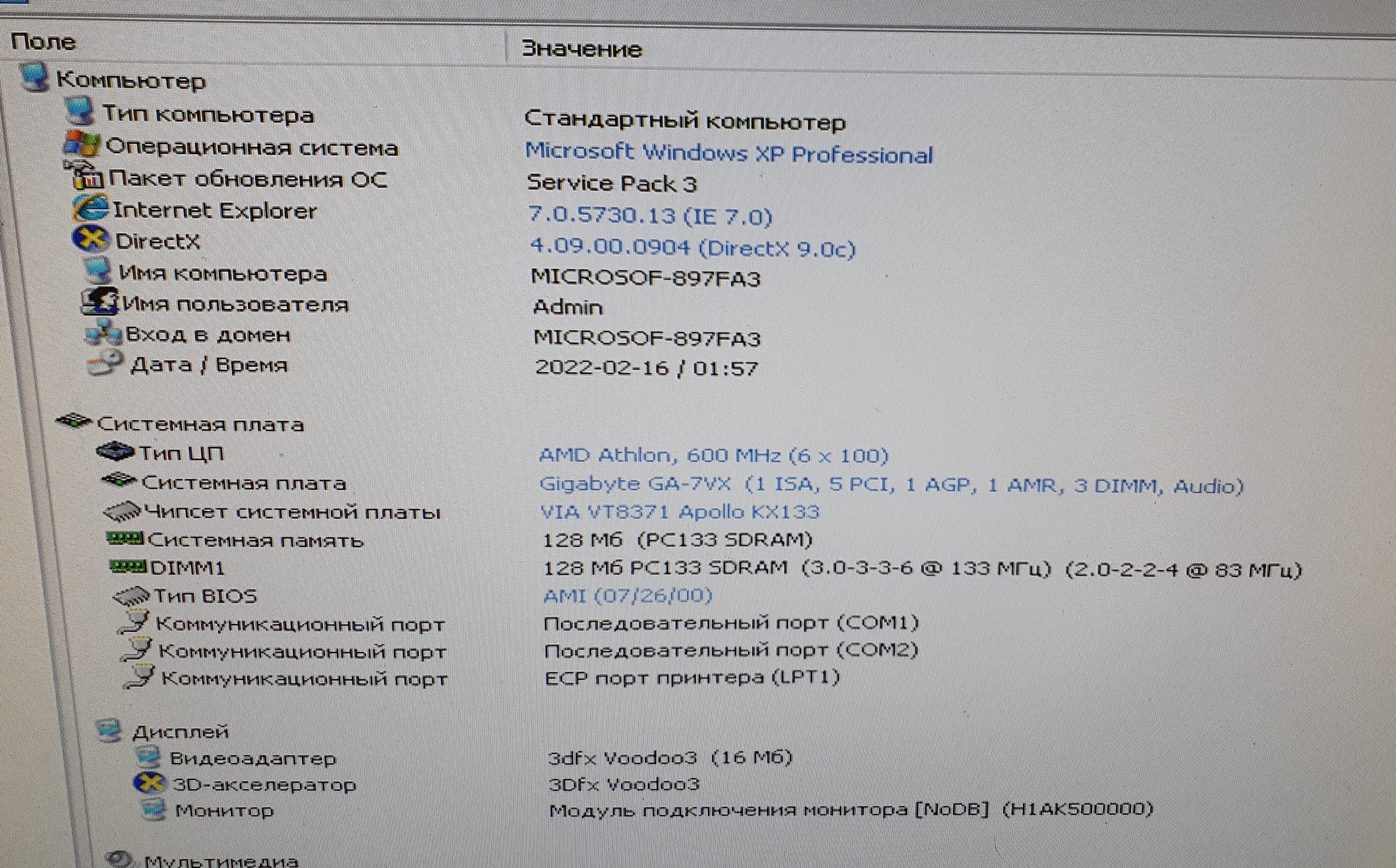Click the Монитор row icon

[x=153, y=809]
